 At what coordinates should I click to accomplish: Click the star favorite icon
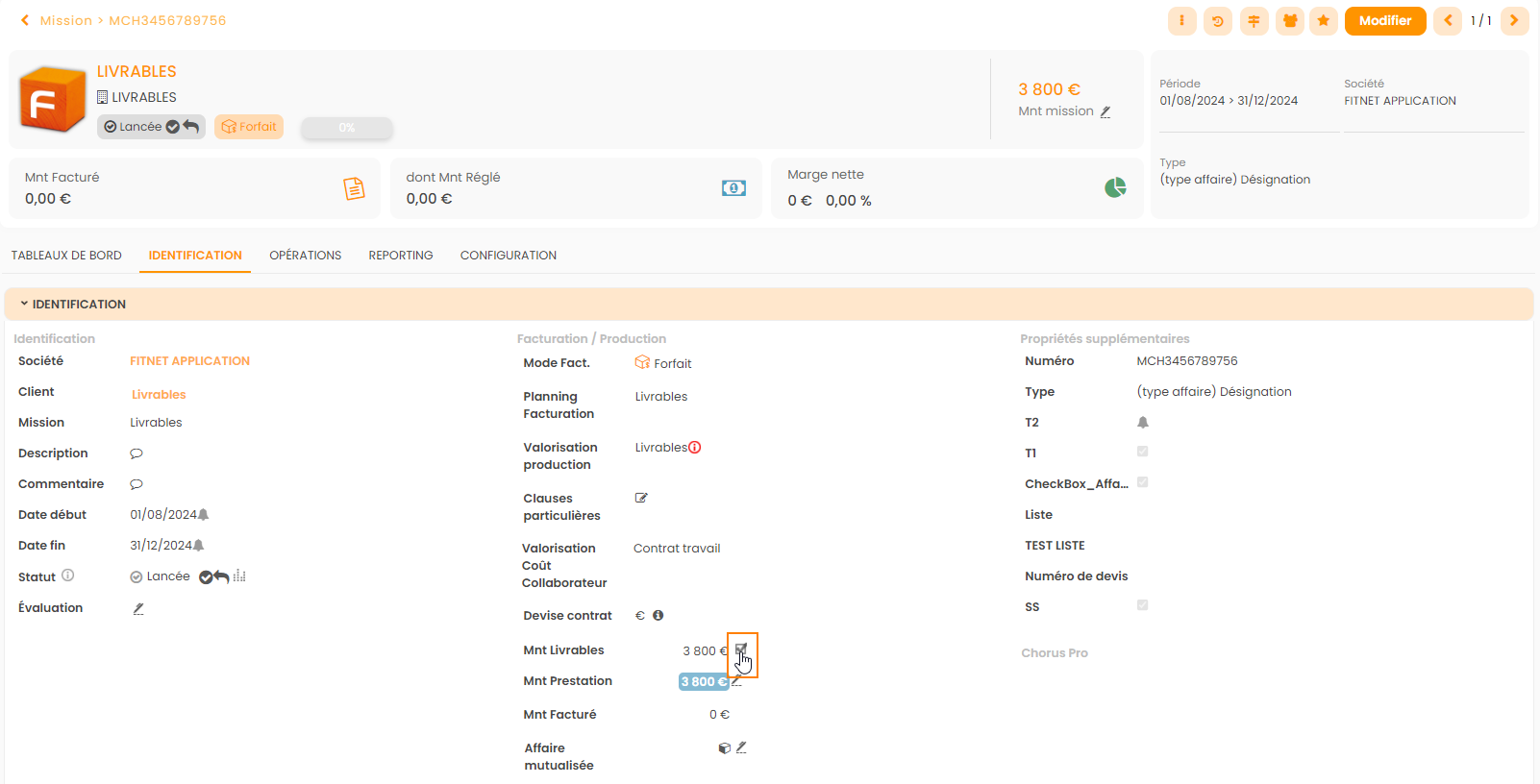point(1324,21)
